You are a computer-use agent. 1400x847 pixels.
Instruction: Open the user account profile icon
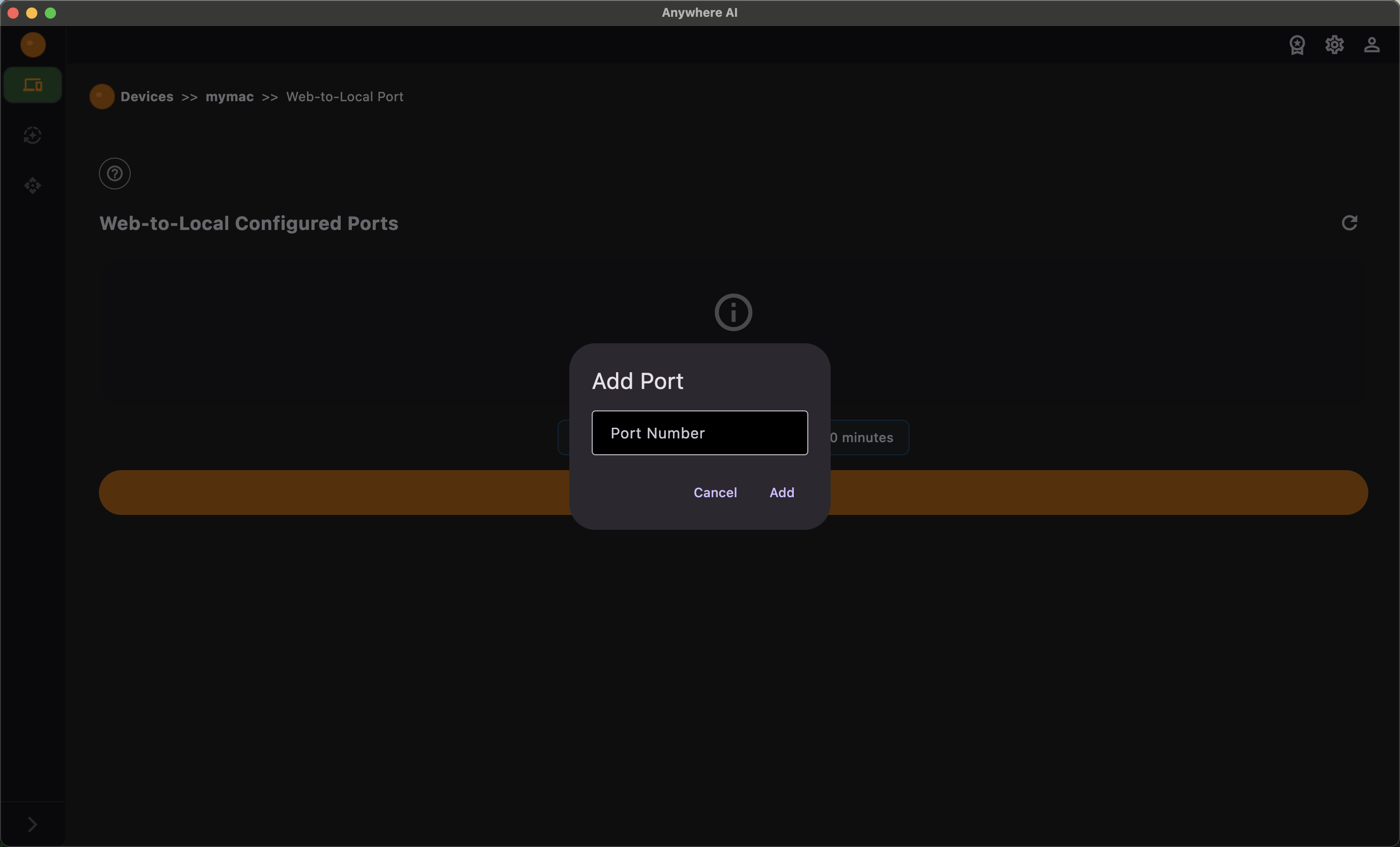[1372, 45]
